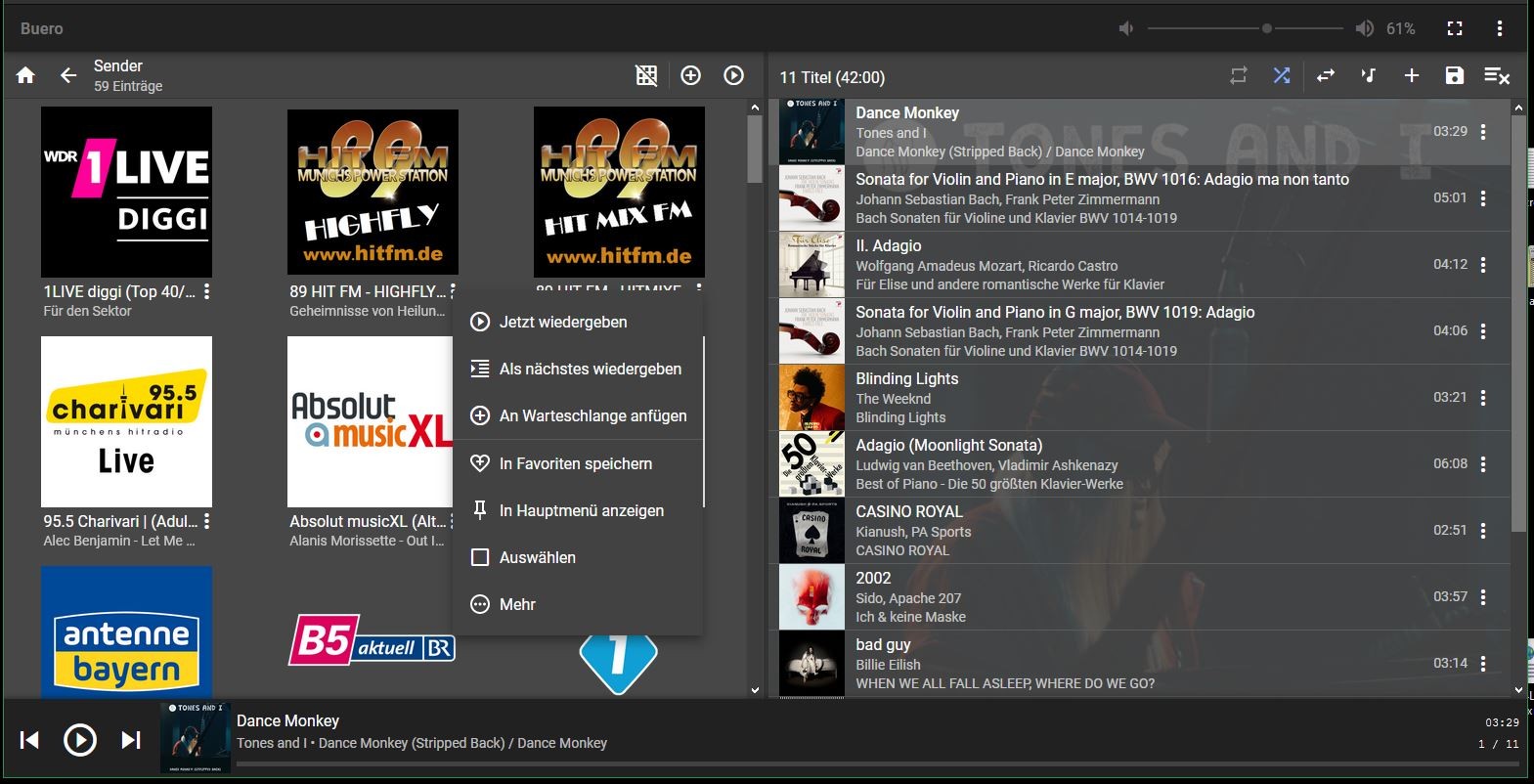Open the Moonlight Sonata track menu

click(x=1483, y=464)
